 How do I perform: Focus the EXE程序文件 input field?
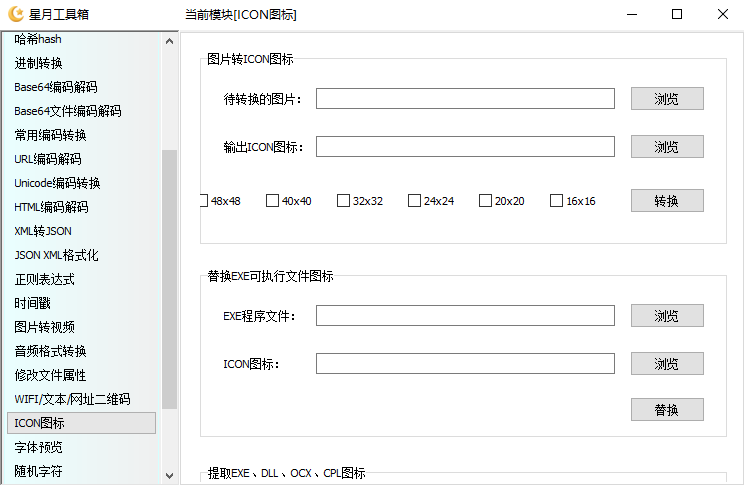click(465, 316)
